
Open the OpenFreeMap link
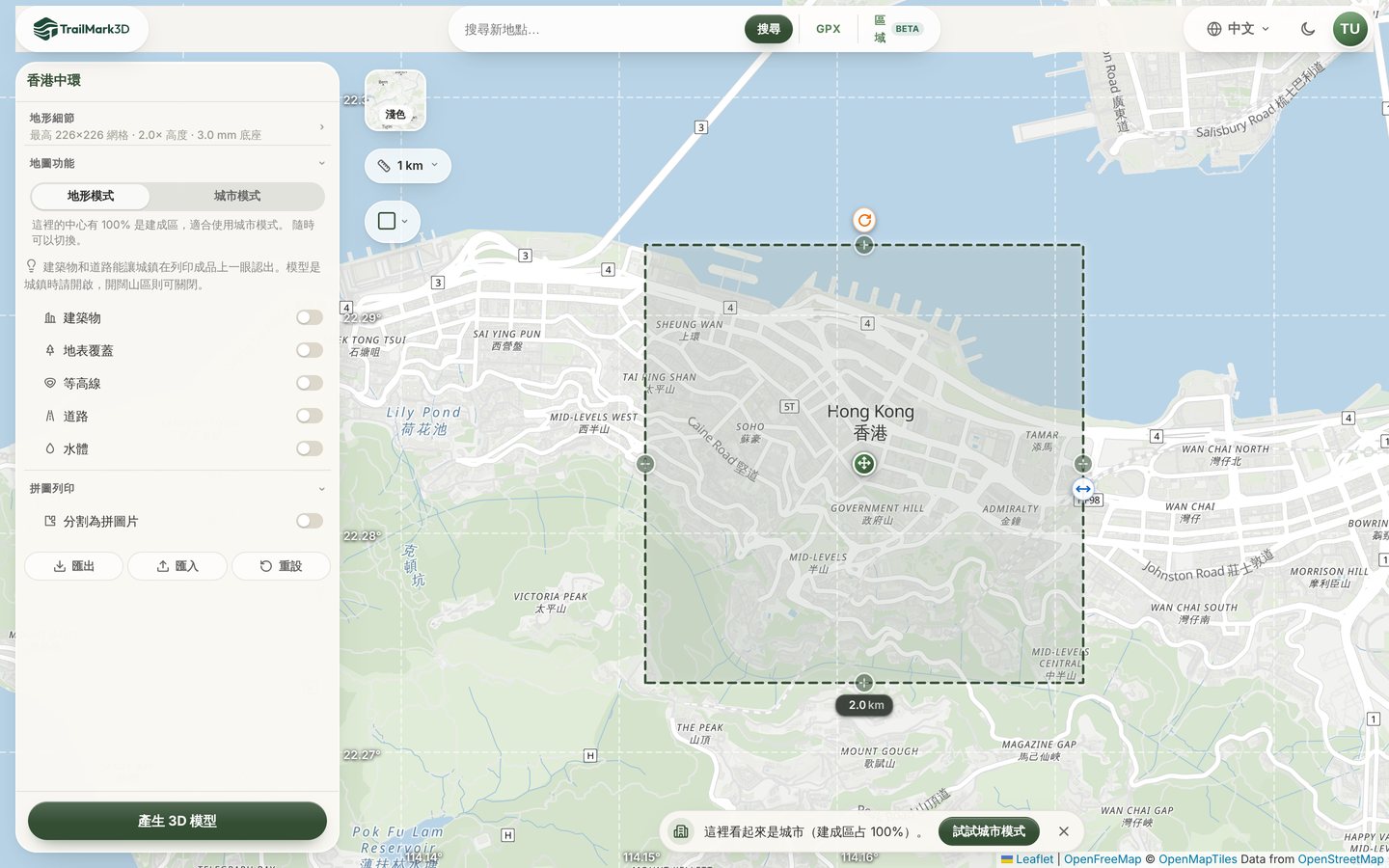click(x=1103, y=859)
